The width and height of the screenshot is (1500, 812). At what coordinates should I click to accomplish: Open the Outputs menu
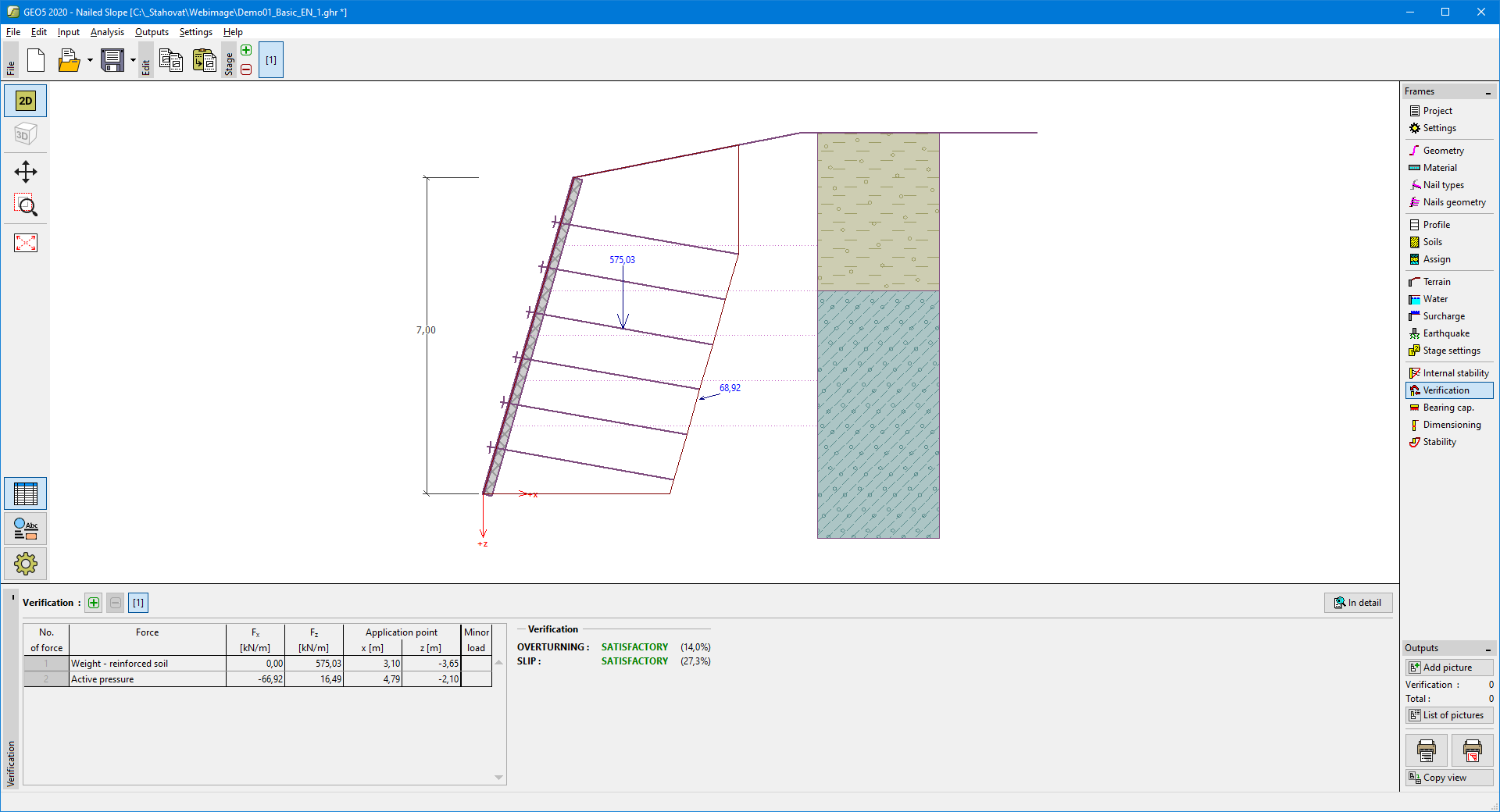[152, 32]
